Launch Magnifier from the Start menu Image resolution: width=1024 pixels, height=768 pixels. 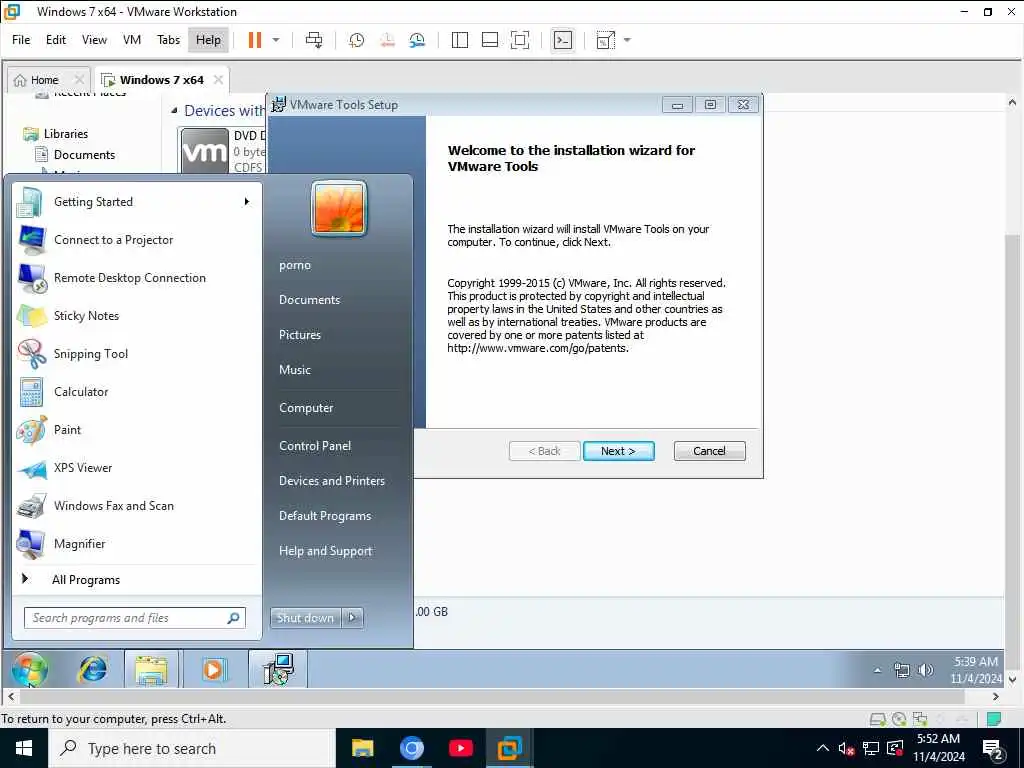[x=80, y=543]
